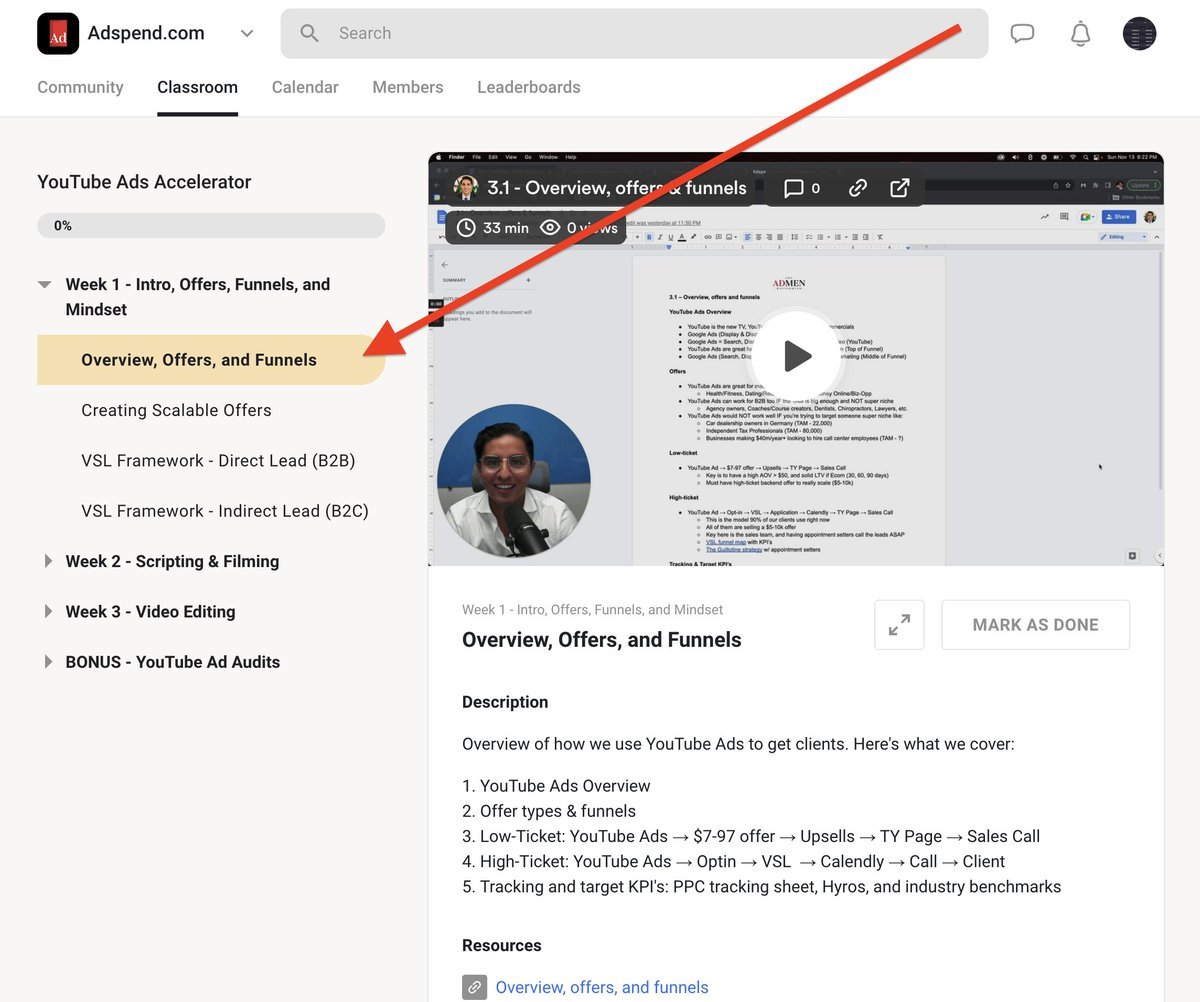The width and height of the screenshot is (1200, 1002).
Task: Click the presenter avatar in video title
Action: coord(465,188)
